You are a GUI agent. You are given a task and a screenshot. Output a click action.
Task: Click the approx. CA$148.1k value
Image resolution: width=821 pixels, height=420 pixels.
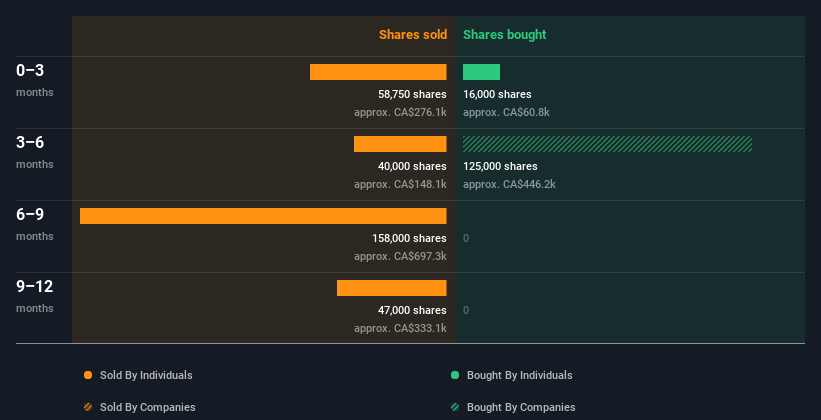400,184
